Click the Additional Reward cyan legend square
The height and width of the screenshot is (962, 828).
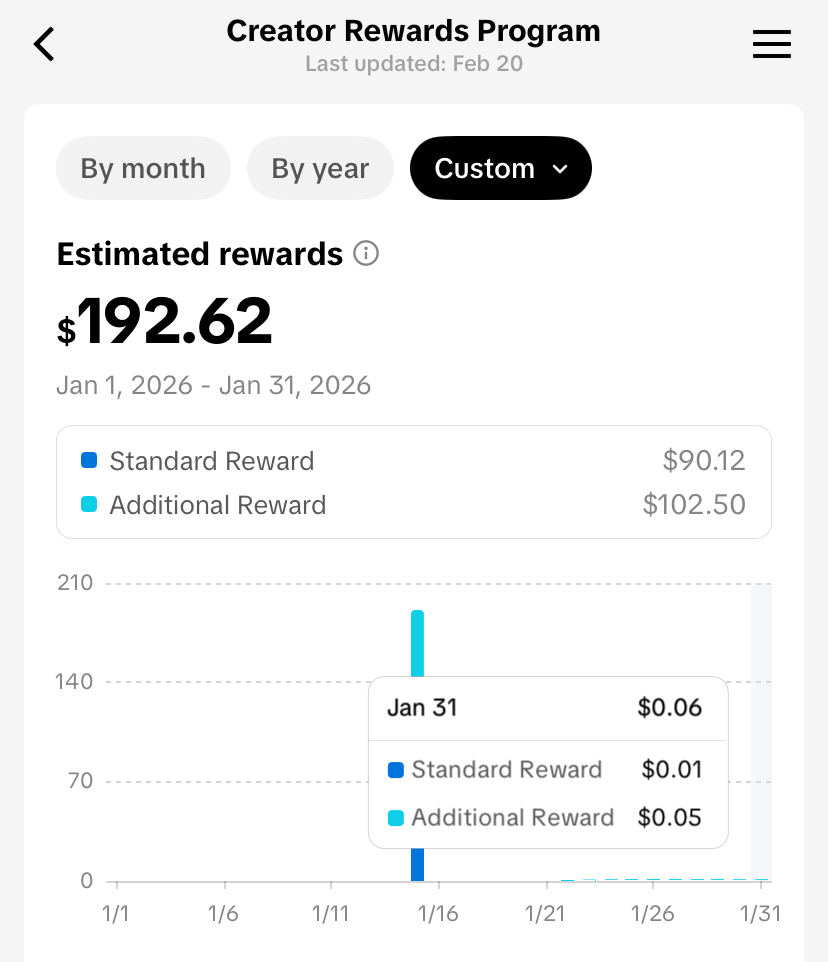89,505
